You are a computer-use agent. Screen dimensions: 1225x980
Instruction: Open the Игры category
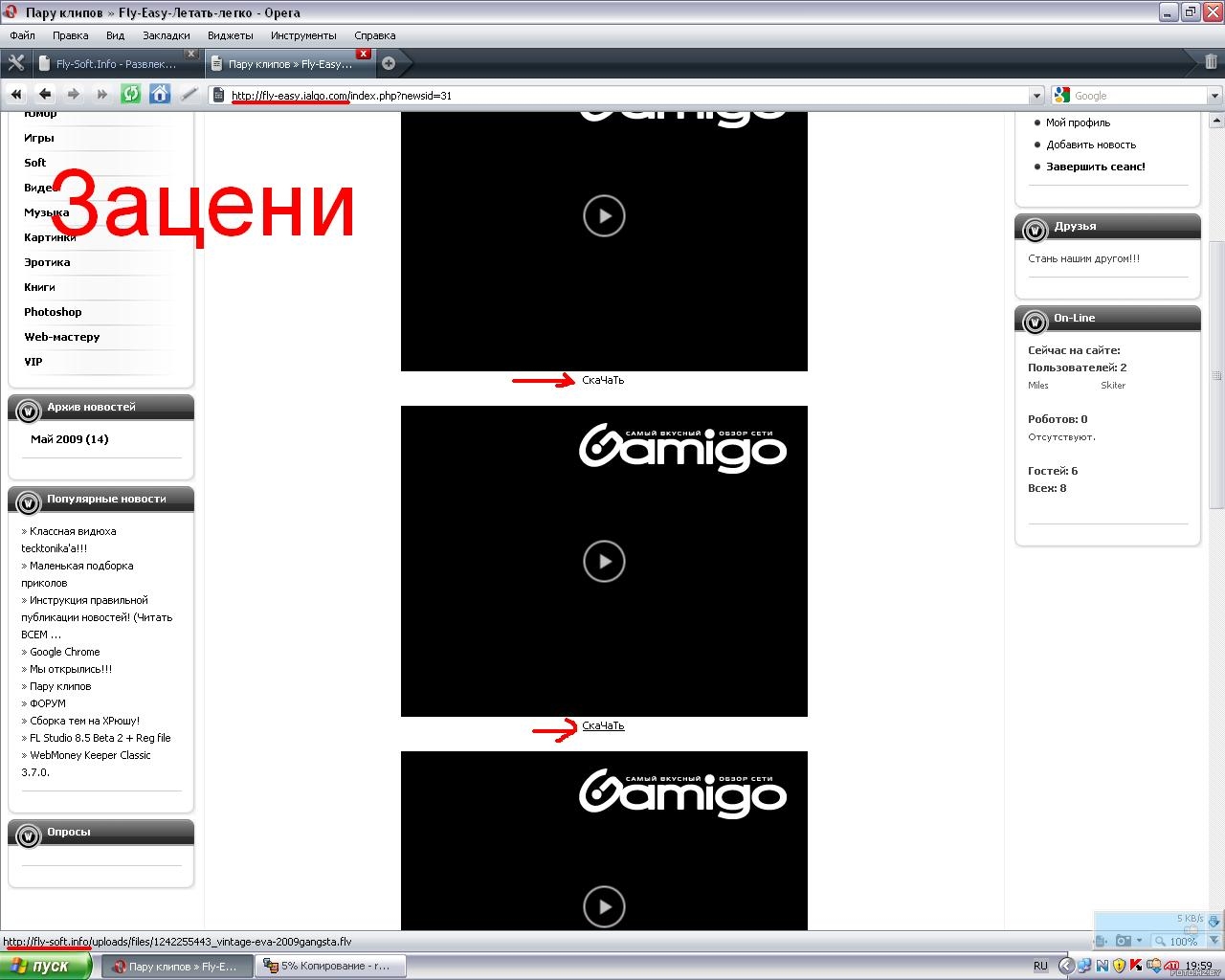coord(39,138)
